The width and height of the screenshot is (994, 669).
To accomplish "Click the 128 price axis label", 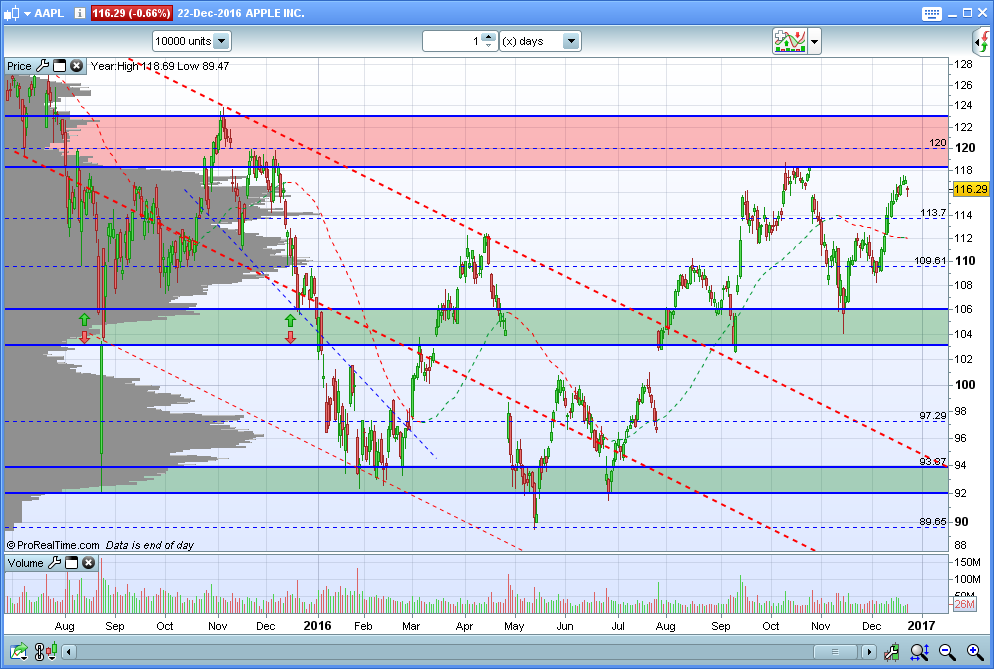I will [x=964, y=64].
